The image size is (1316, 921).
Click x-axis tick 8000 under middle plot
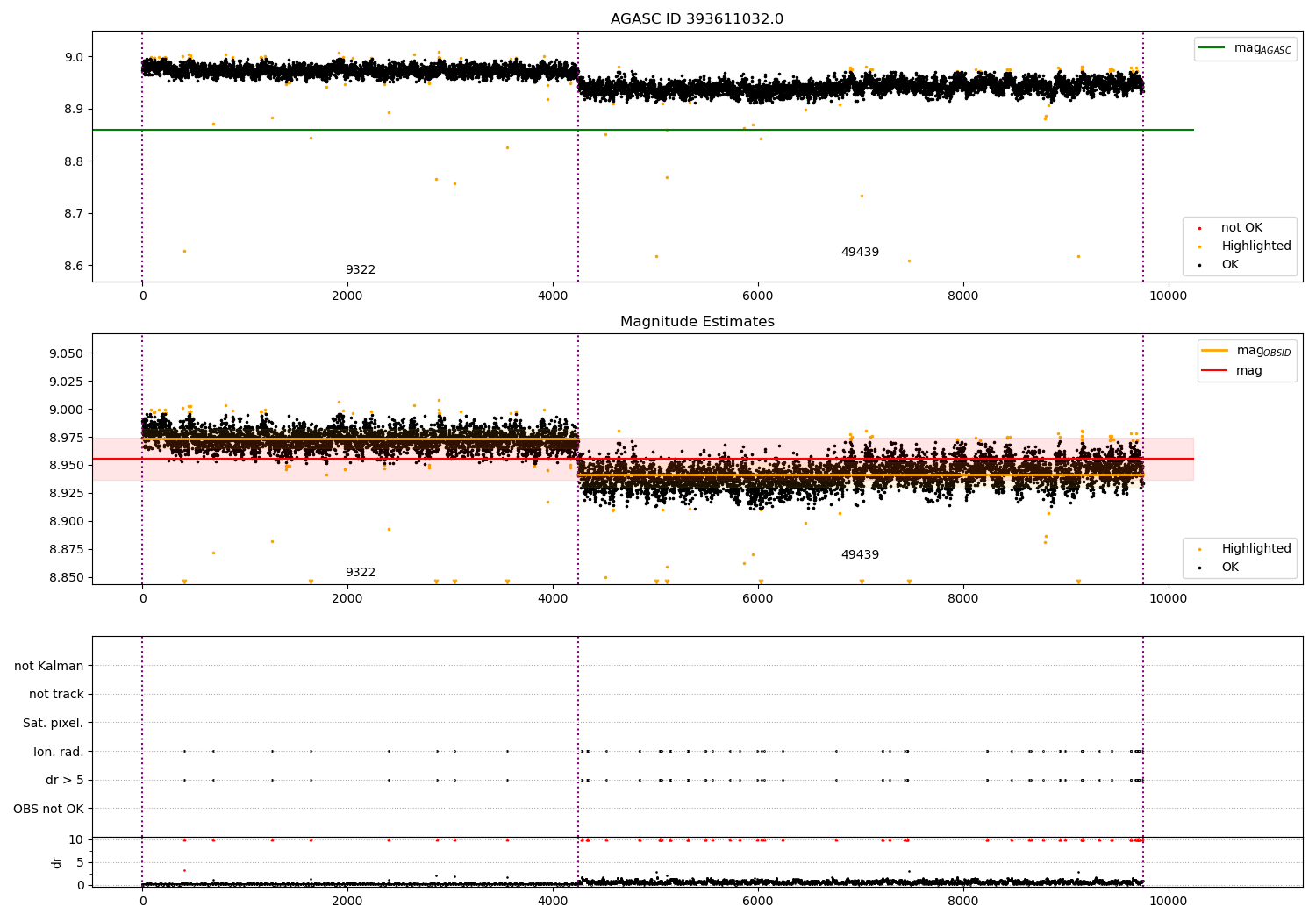click(963, 599)
